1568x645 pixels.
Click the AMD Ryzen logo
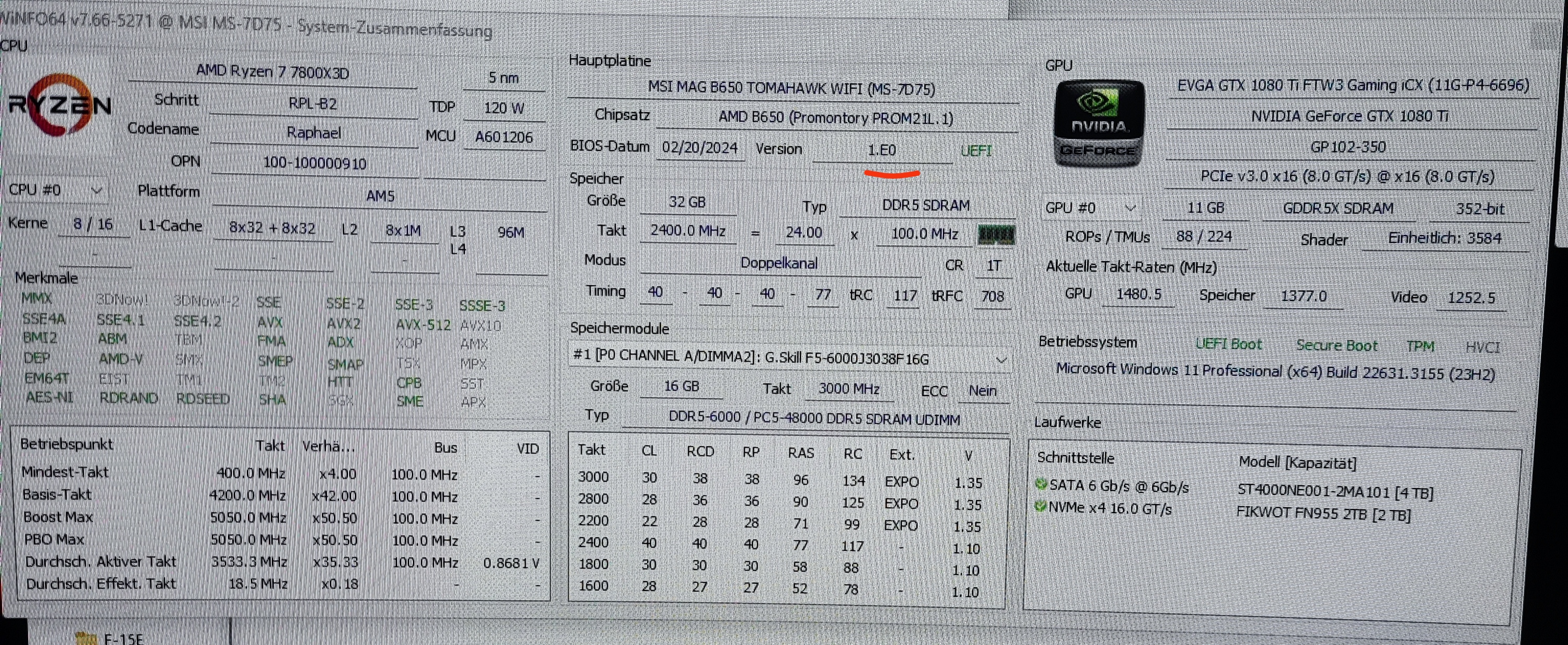coord(60,105)
